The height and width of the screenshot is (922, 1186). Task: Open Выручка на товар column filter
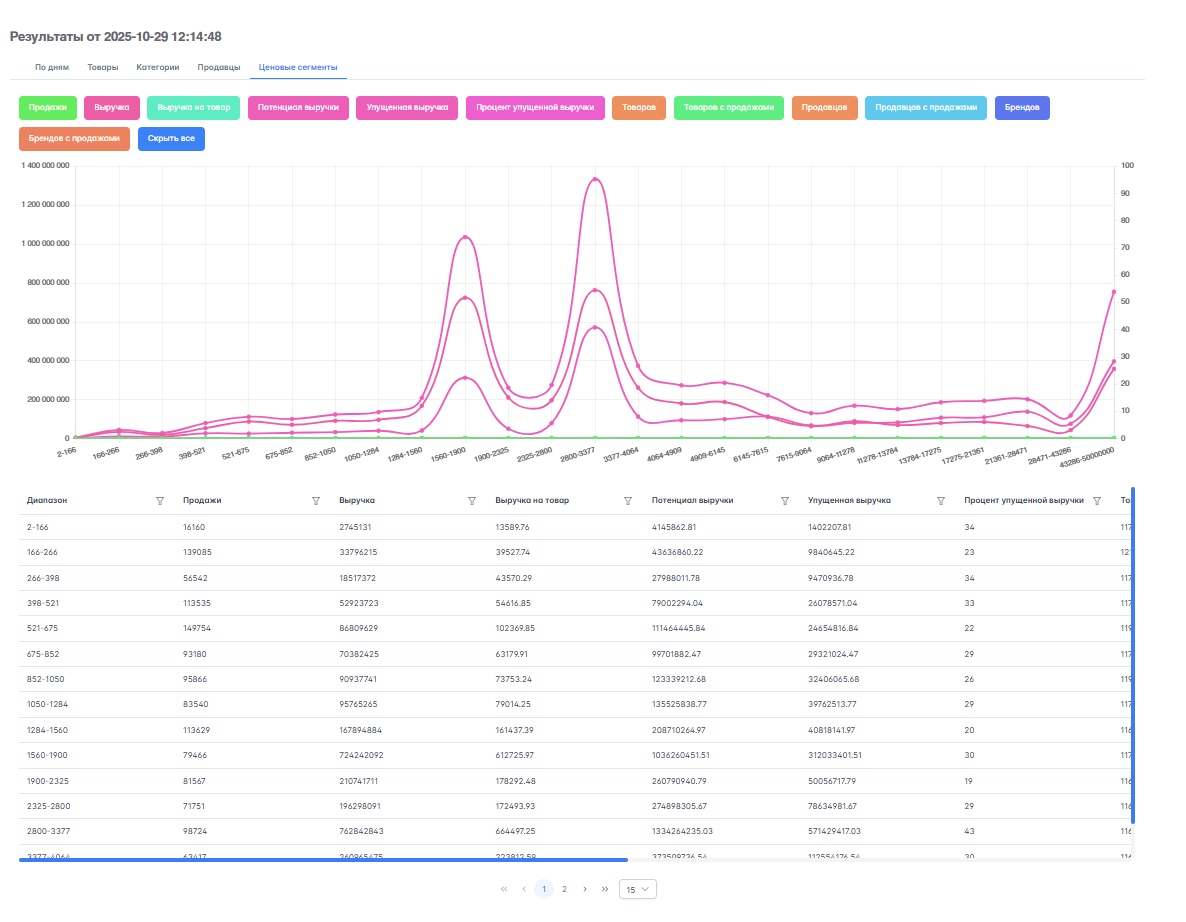point(628,501)
